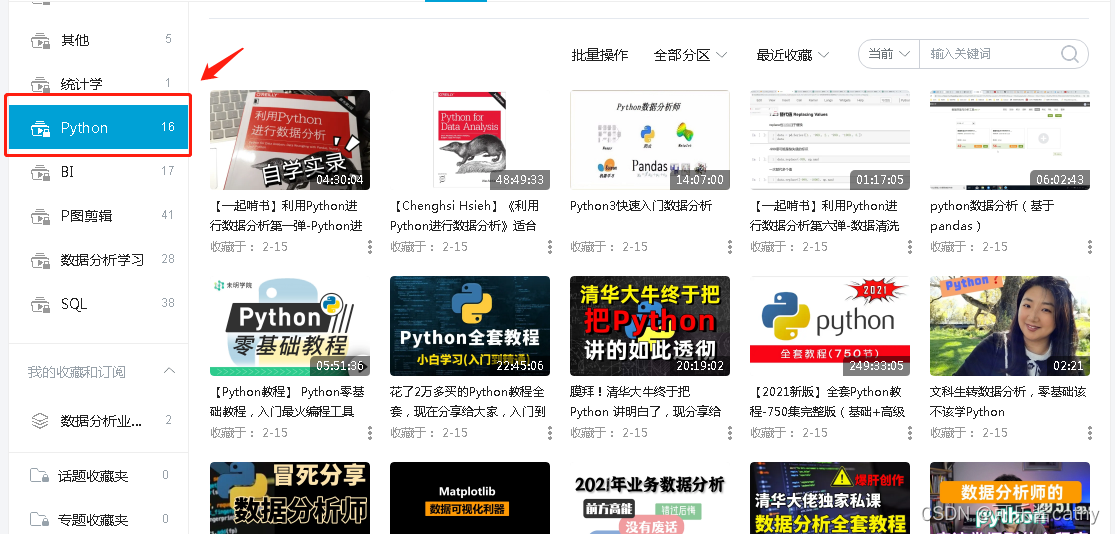
Task: Select the BI favorites folder
Action: 99,172
